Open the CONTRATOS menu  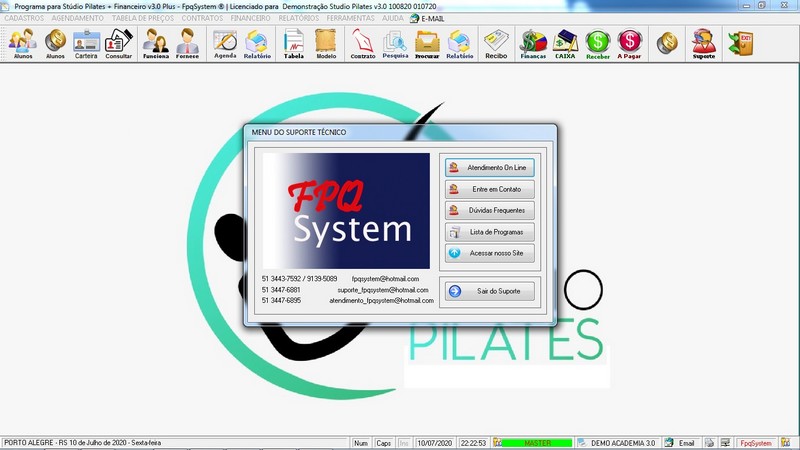point(203,18)
